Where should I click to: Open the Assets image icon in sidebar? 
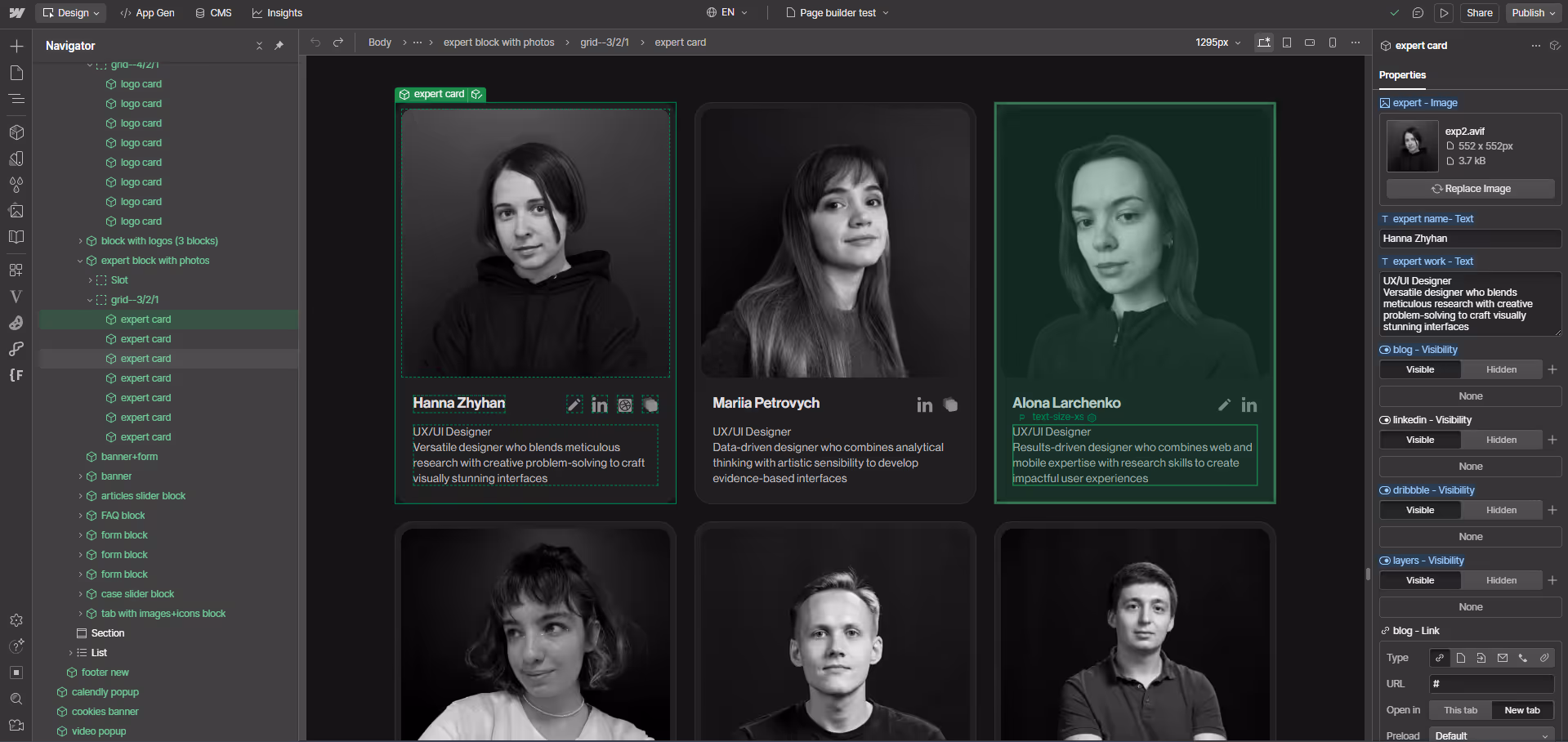click(x=16, y=211)
